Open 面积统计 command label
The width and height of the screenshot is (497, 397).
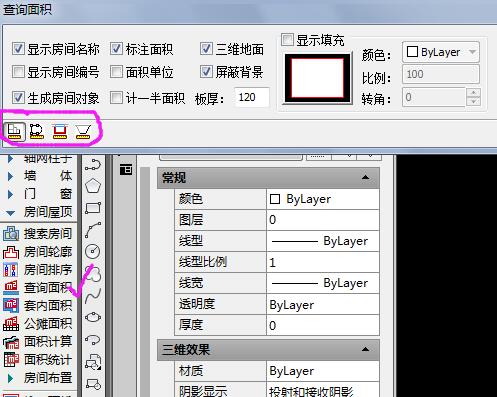48,359
